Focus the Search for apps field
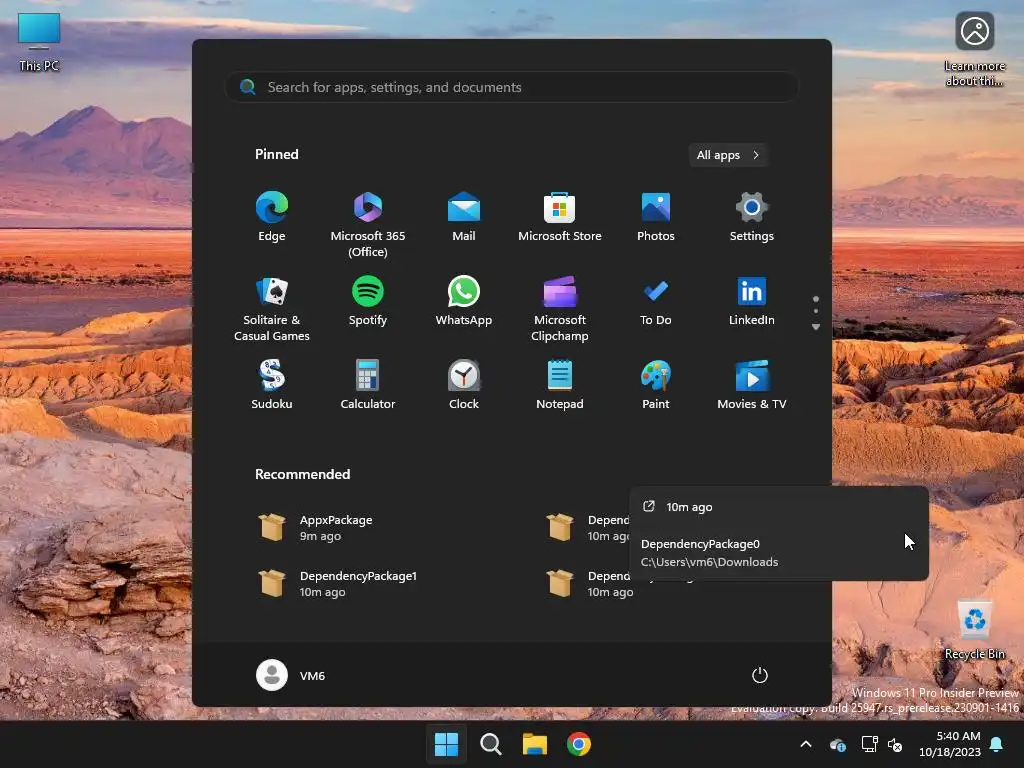The height and width of the screenshot is (768, 1024). [512, 87]
